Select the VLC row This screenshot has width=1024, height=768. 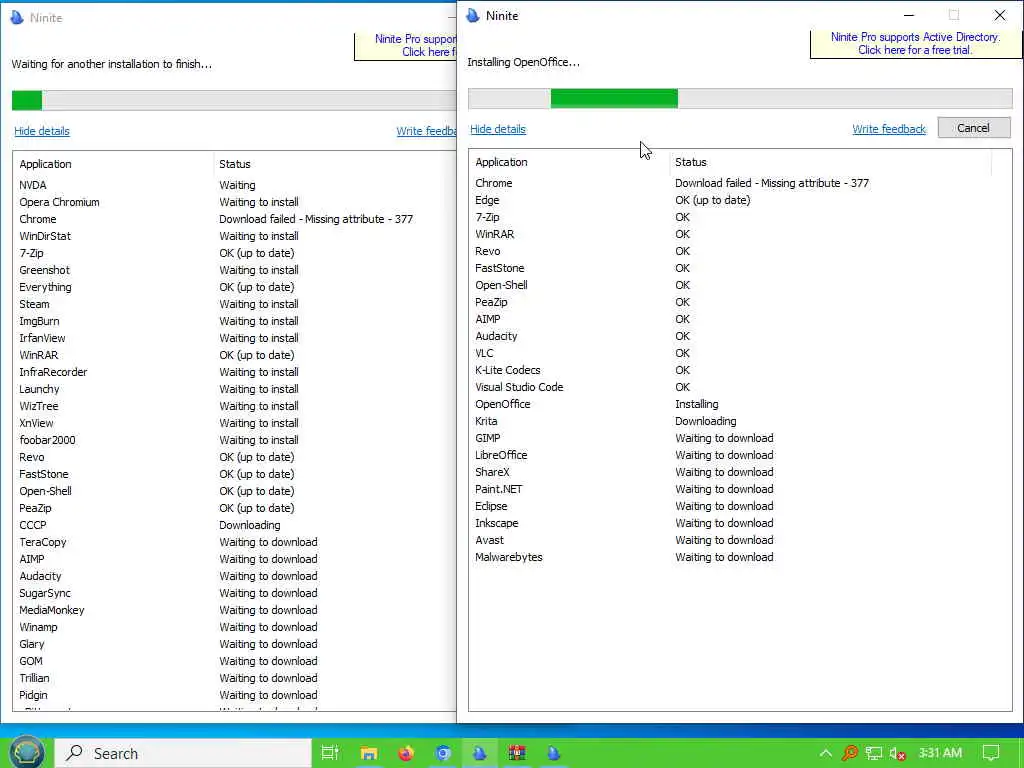click(x=740, y=353)
